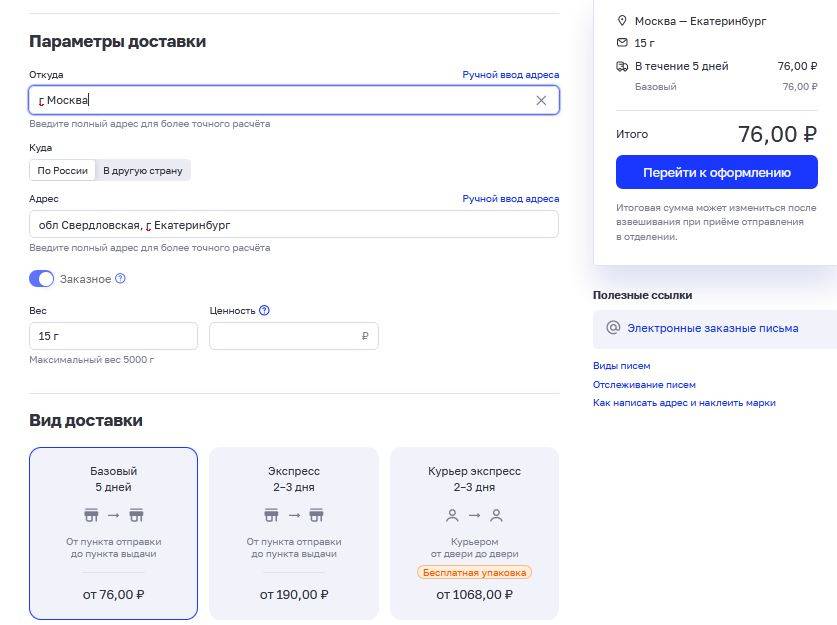Open Отслеживание писем link
The height and width of the screenshot is (625, 837).
644,384
